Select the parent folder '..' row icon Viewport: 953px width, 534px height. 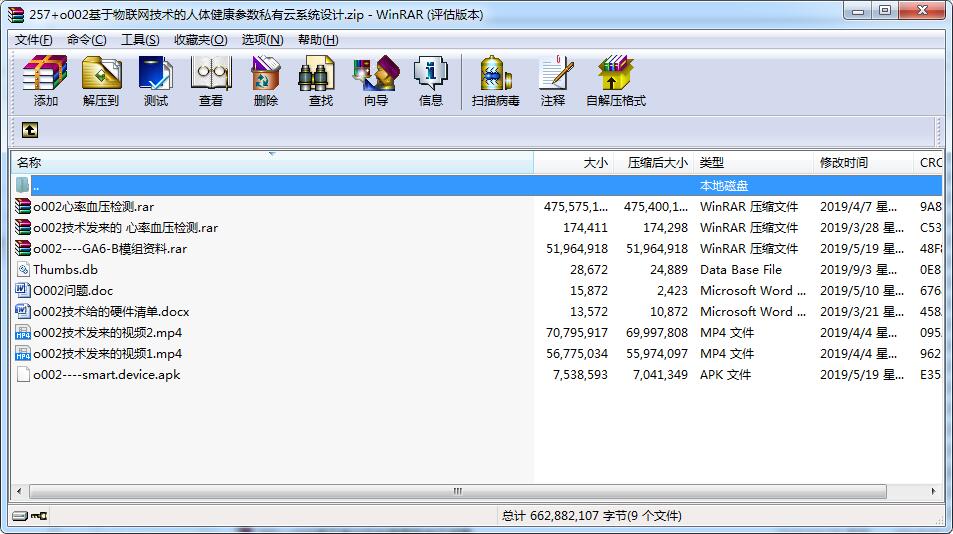pos(22,185)
